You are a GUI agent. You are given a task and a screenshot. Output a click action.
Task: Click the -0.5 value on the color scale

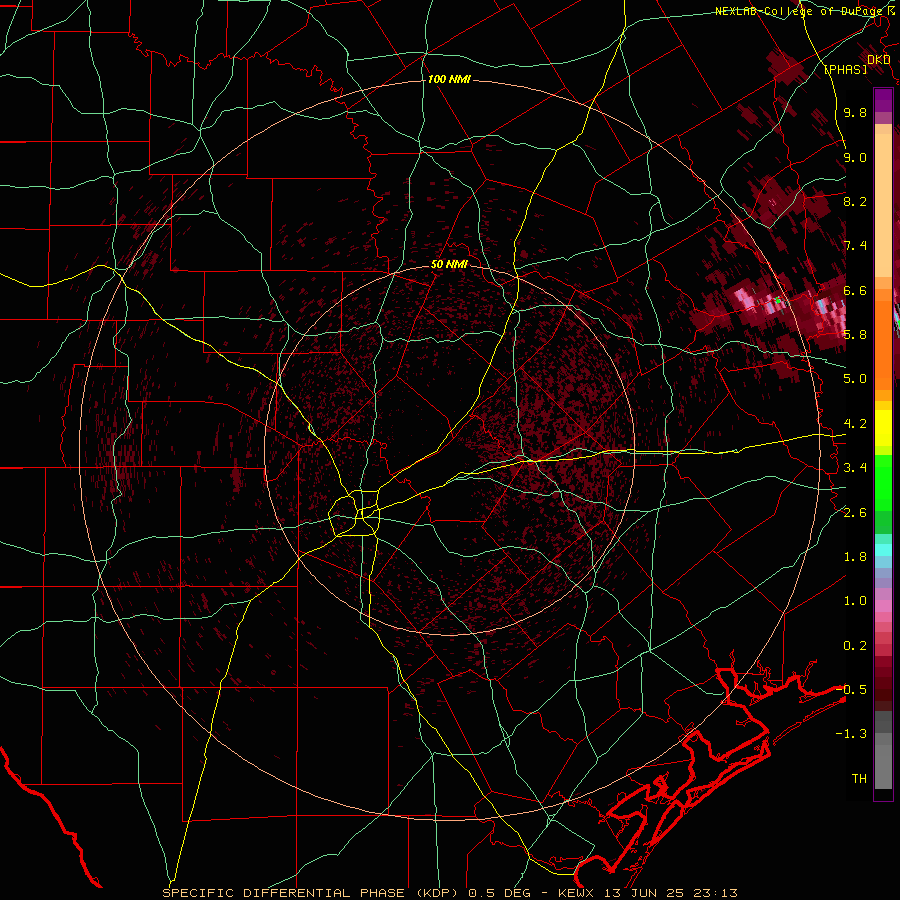851,690
